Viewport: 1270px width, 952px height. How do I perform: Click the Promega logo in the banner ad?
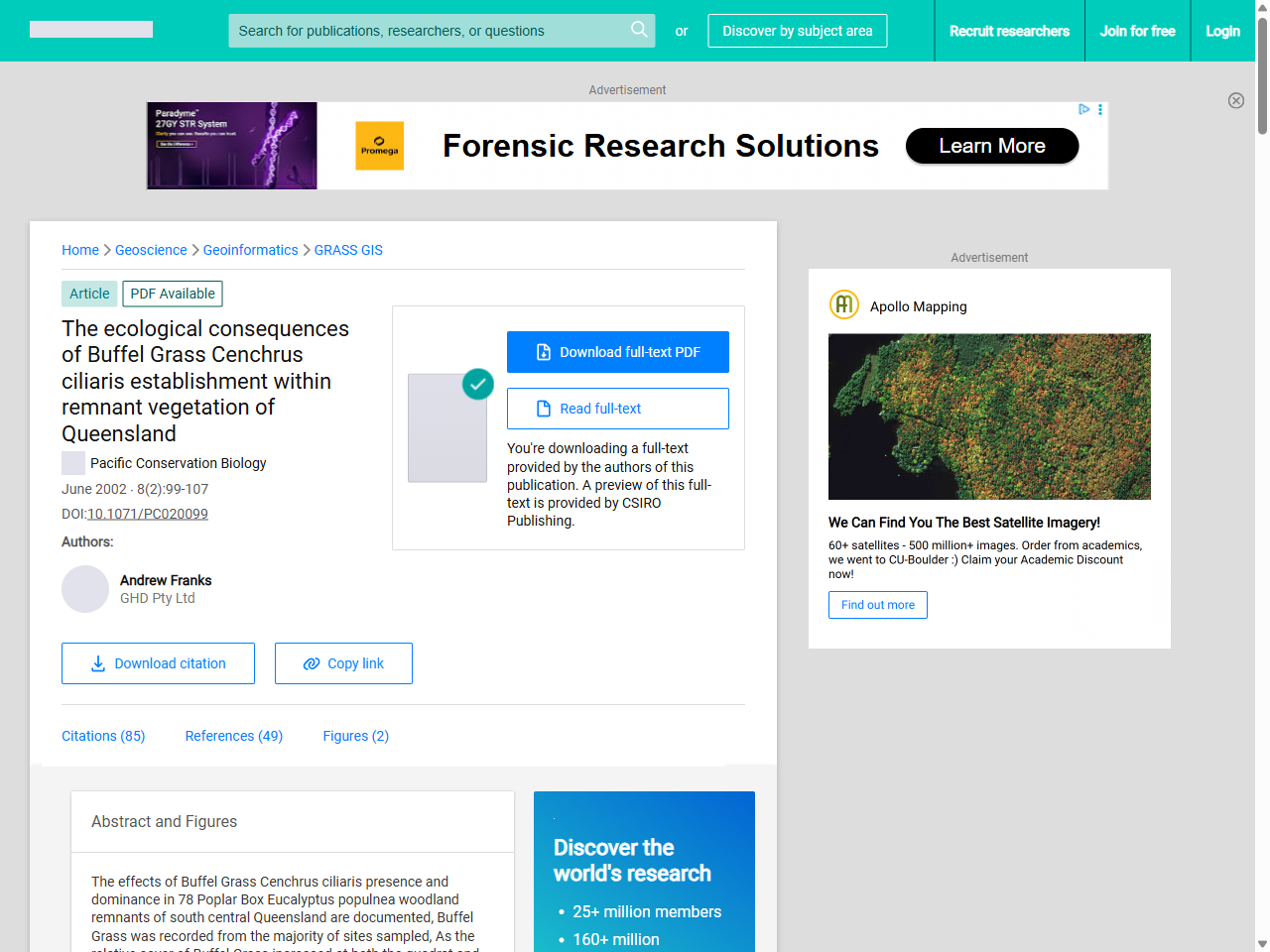pyautogui.click(x=379, y=145)
